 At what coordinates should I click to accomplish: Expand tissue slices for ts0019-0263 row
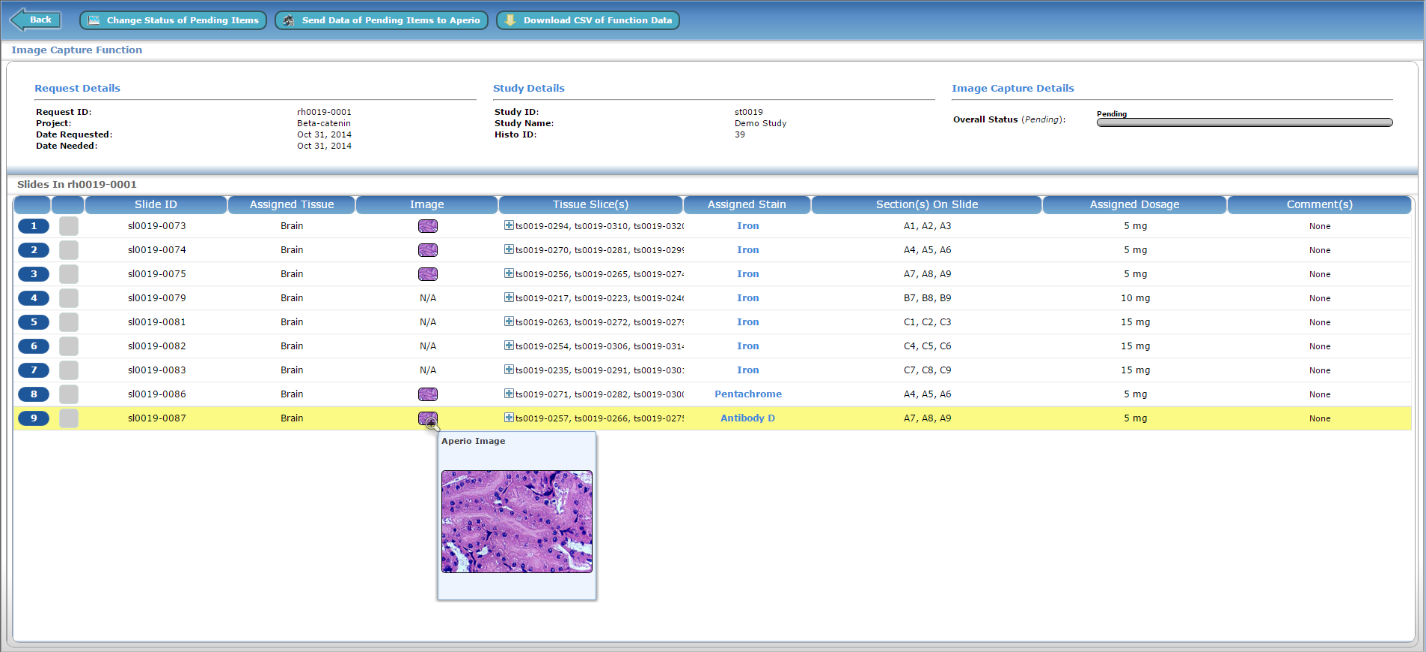[x=509, y=321]
